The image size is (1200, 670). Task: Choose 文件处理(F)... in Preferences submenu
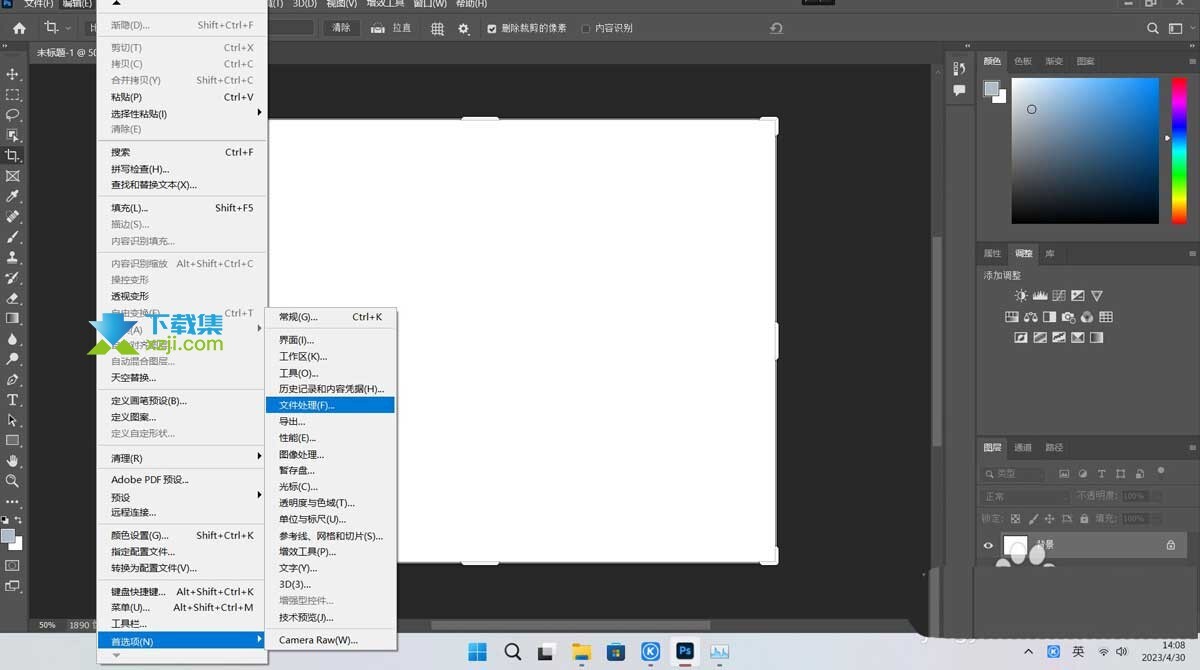click(330, 405)
